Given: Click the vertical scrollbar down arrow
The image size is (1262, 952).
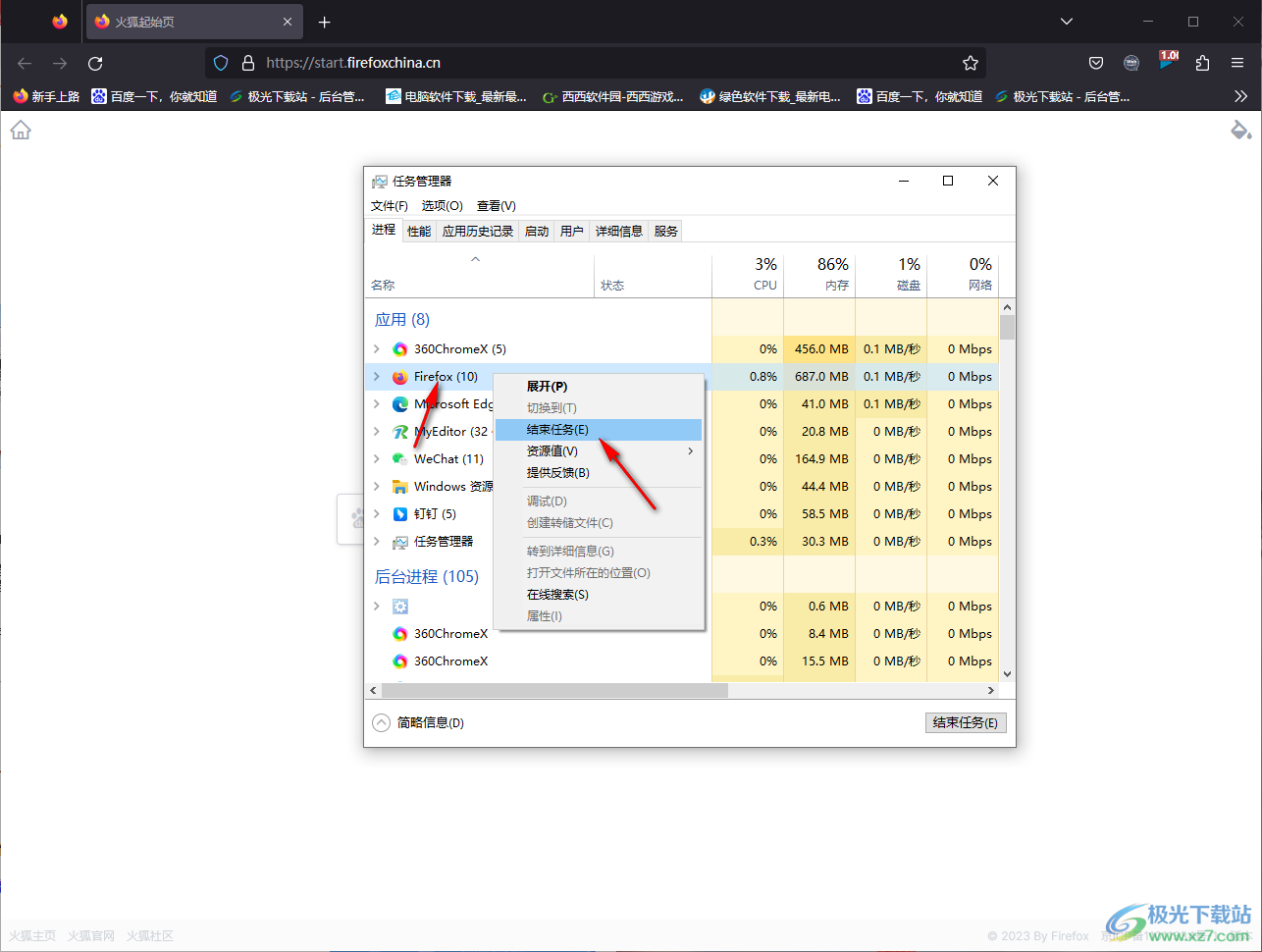Looking at the screenshot, I should click(x=1007, y=674).
